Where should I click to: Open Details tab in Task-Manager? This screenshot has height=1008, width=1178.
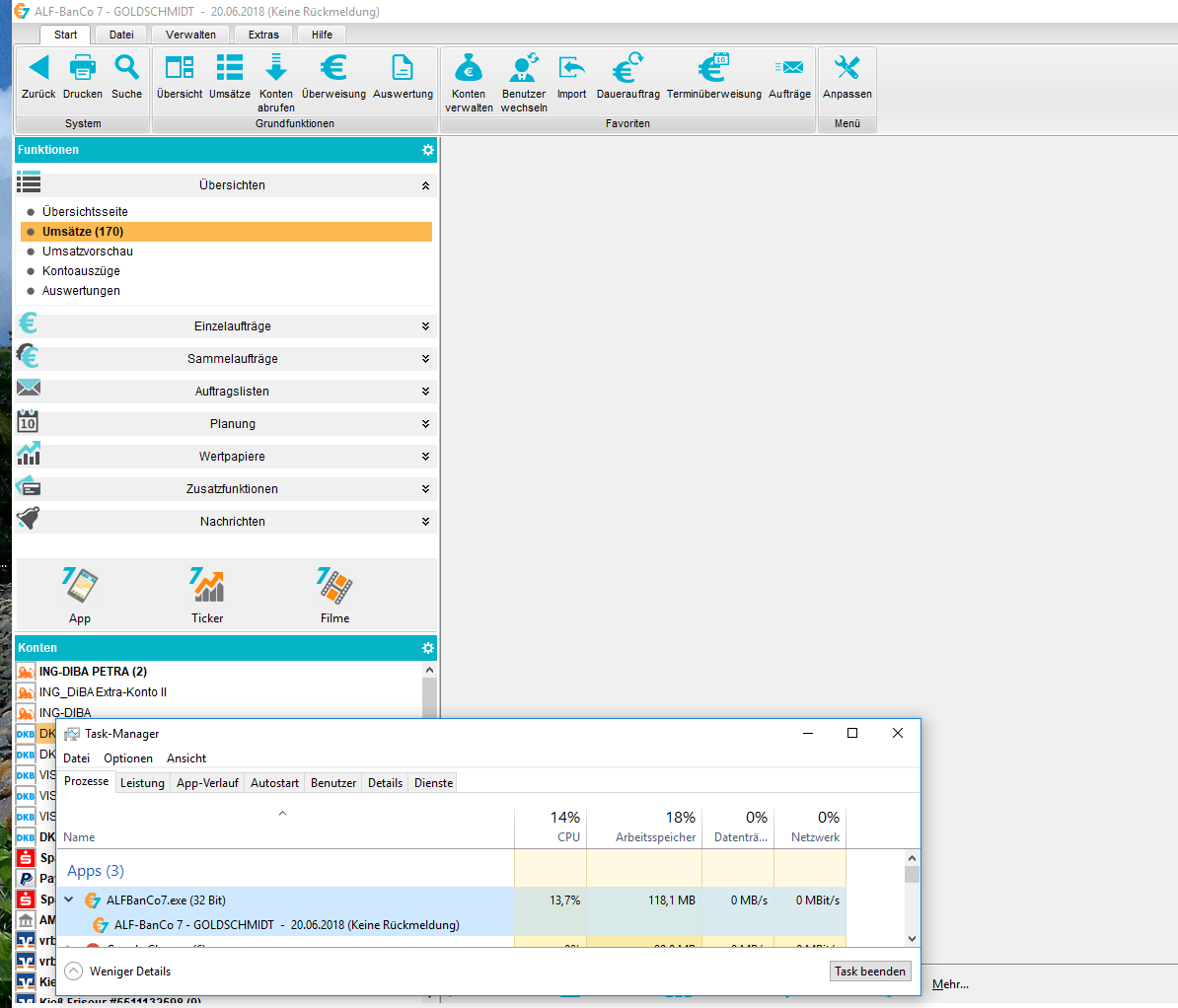(x=386, y=783)
